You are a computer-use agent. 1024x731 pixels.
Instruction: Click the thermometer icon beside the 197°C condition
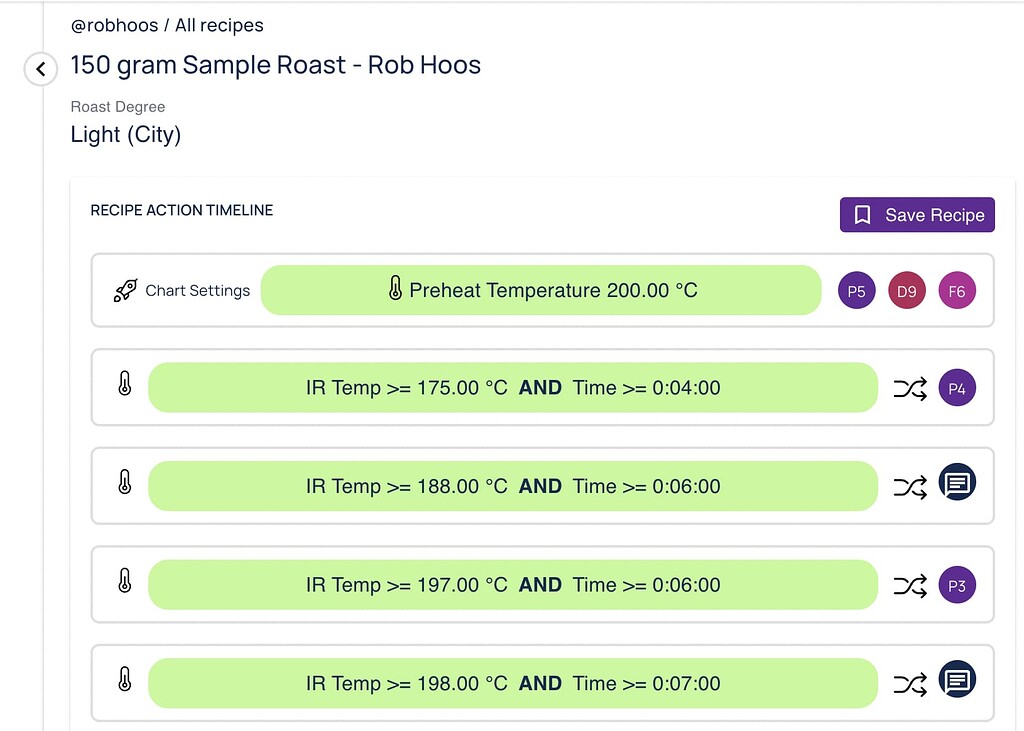pos(124,585)
